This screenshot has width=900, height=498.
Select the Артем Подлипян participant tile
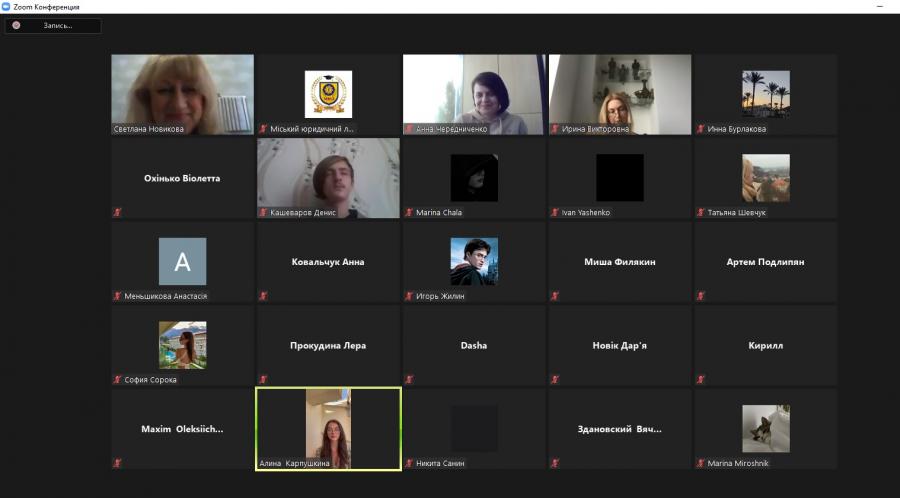pyautogui.click(x=766, y=262)
